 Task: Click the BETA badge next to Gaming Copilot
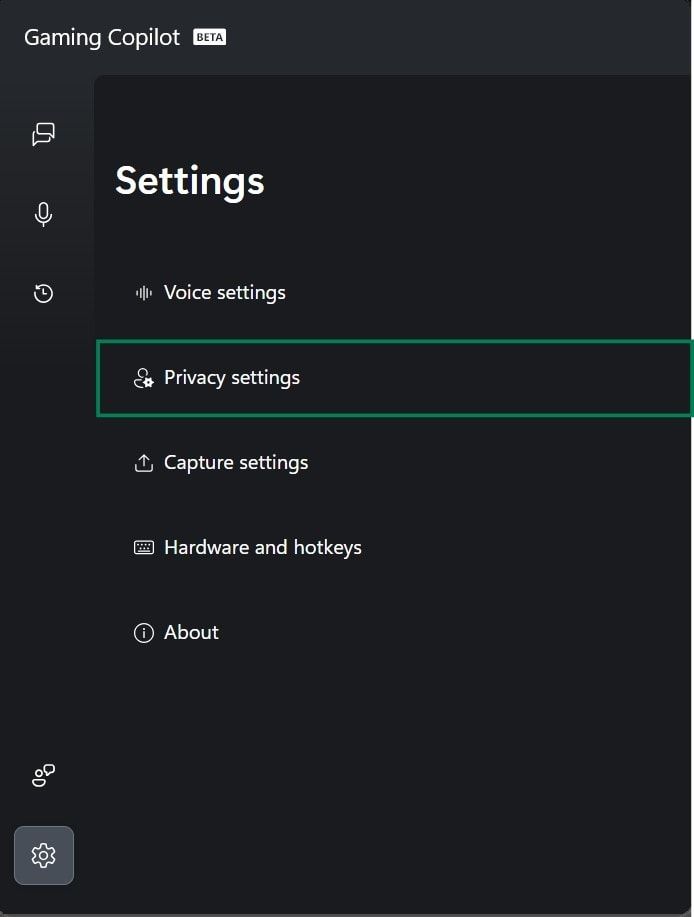(209, 37)
